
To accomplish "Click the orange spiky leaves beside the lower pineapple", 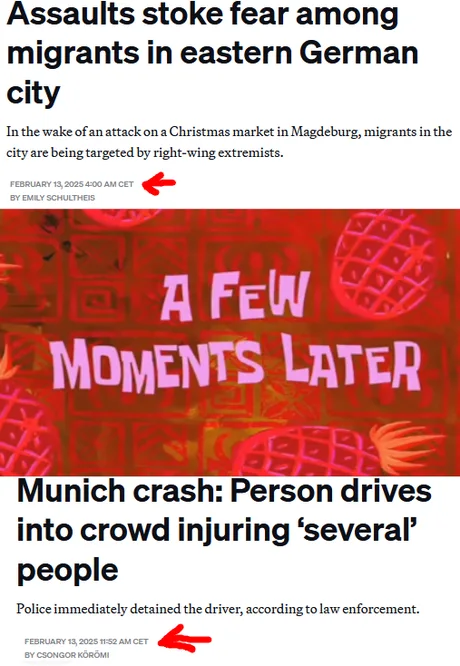I will (406, 446).
